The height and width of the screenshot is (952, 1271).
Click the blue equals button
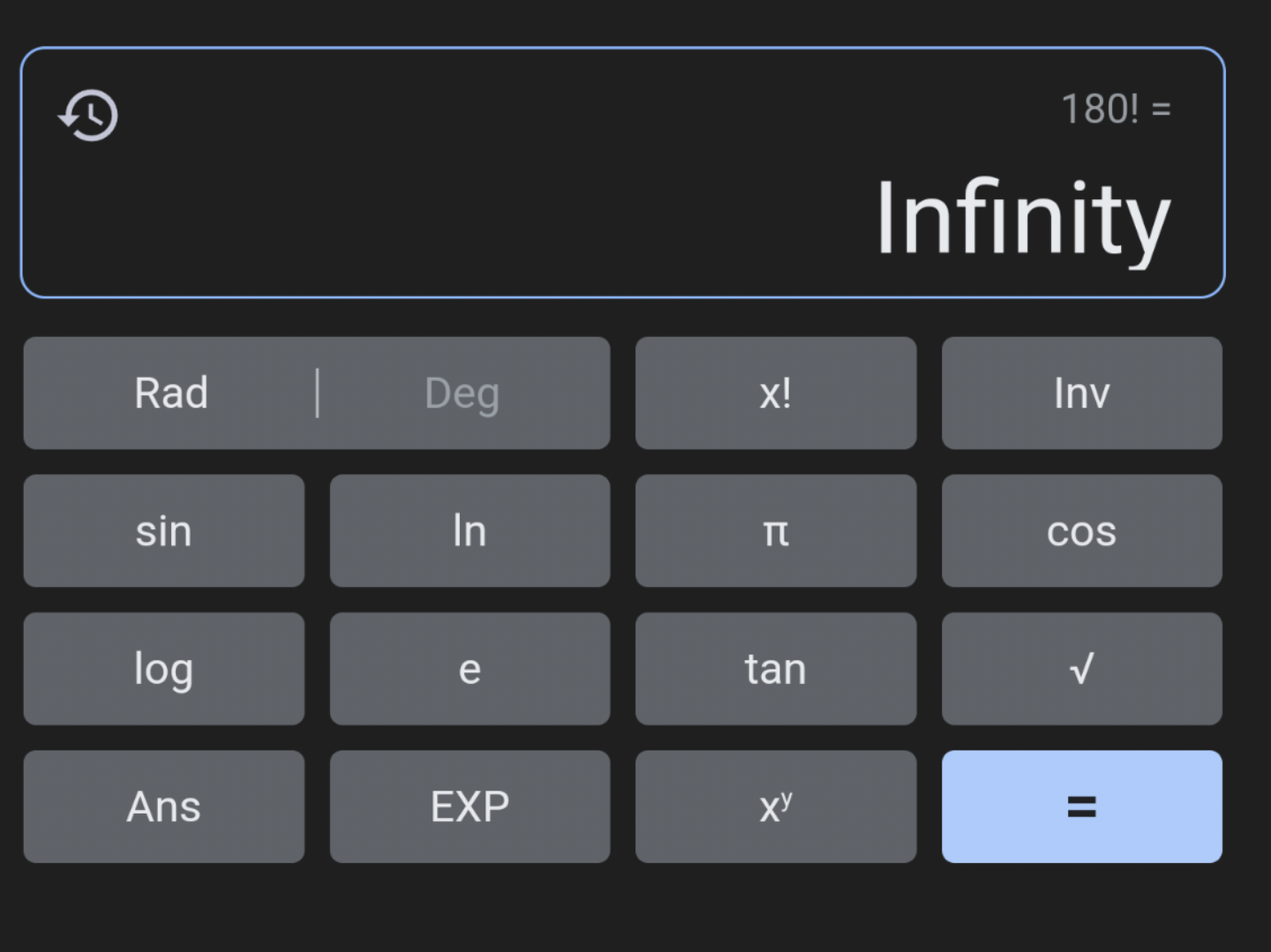pos(1082,806)
